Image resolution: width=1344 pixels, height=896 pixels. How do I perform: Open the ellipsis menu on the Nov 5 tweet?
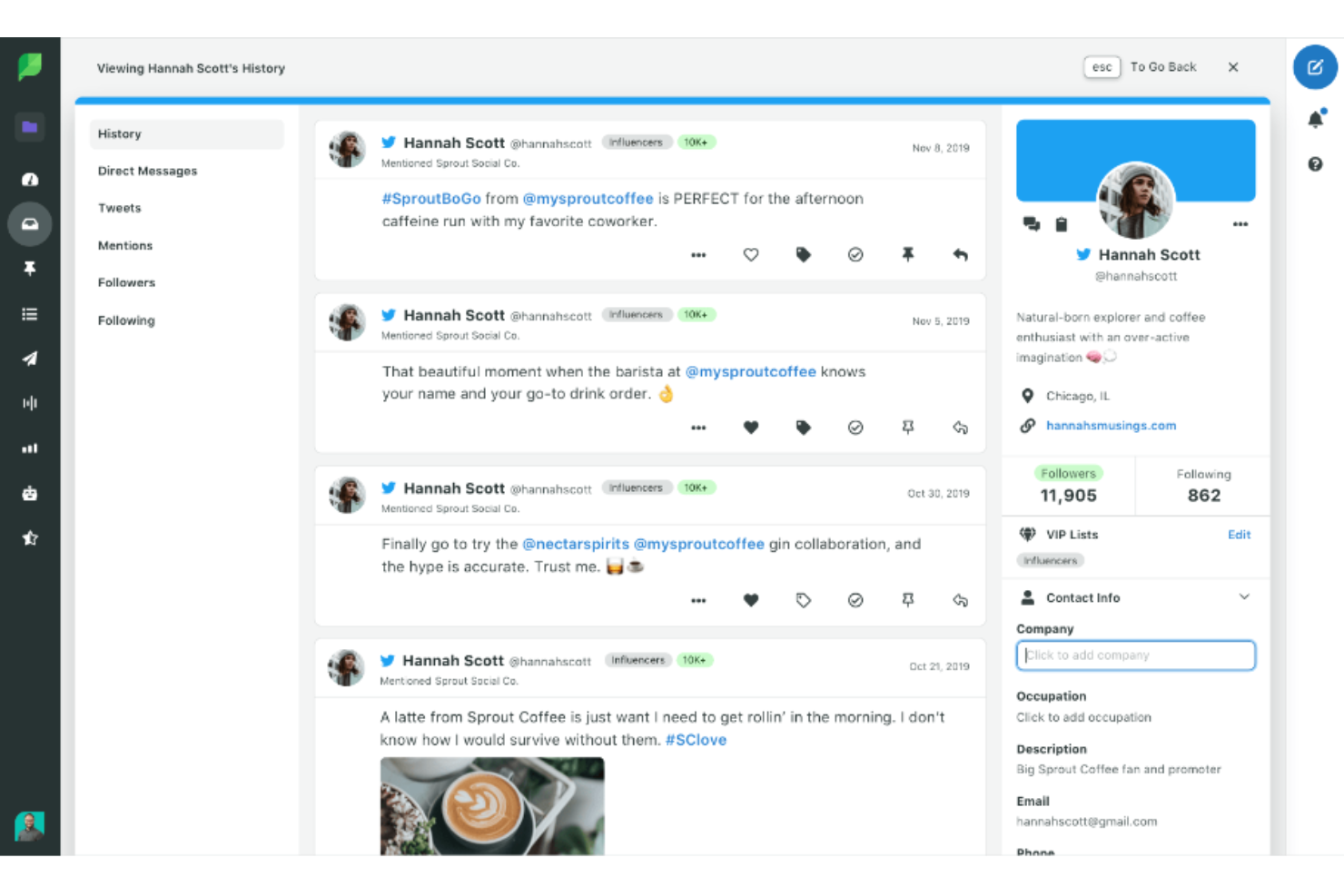point(698,427)
